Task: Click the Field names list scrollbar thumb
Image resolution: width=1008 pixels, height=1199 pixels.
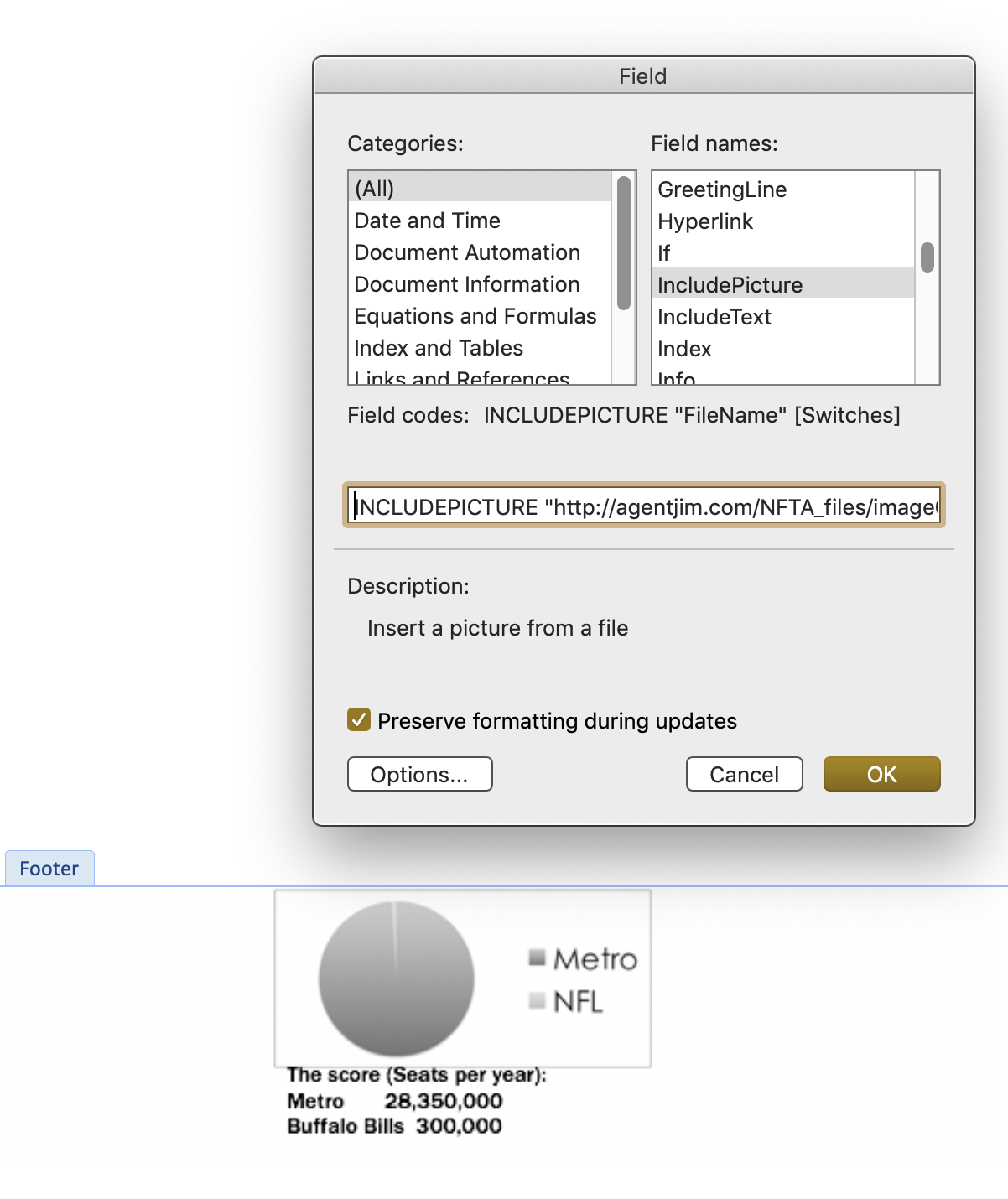Action: 927,257
